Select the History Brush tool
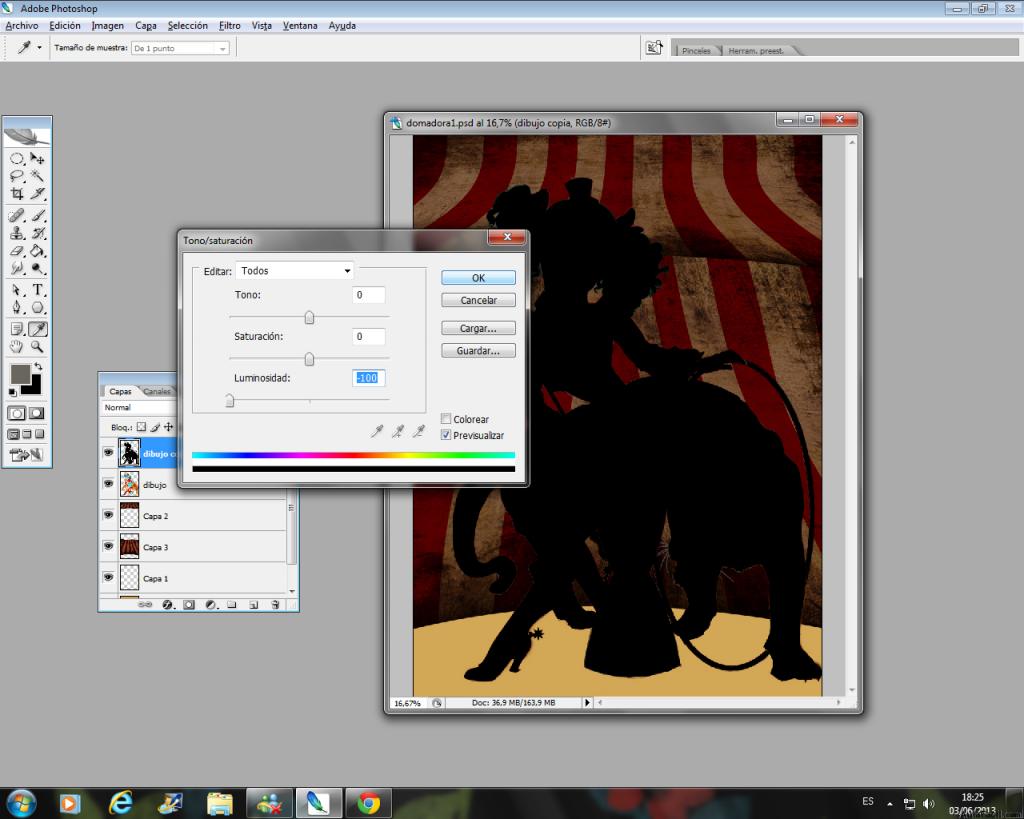 37,233
